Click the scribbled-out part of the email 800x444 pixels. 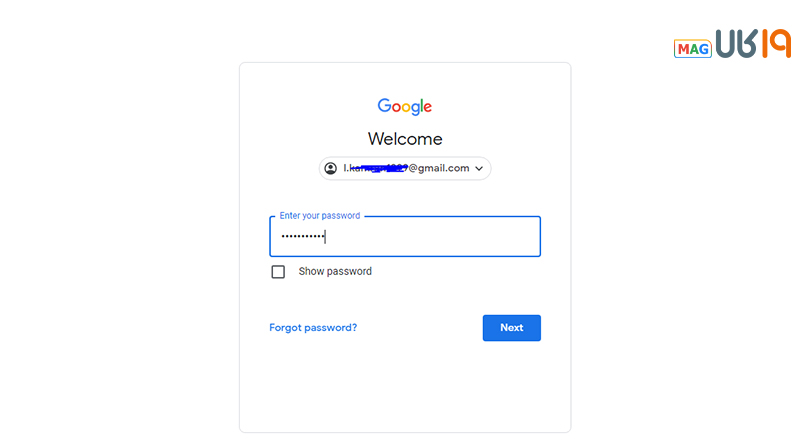point(380,168)
